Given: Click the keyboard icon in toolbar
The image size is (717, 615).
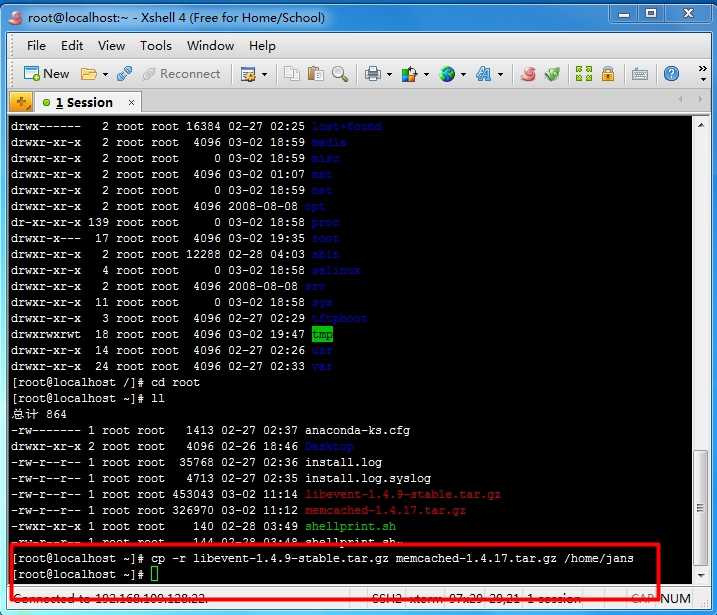Looking at the screenshot, I should point(640,74).
